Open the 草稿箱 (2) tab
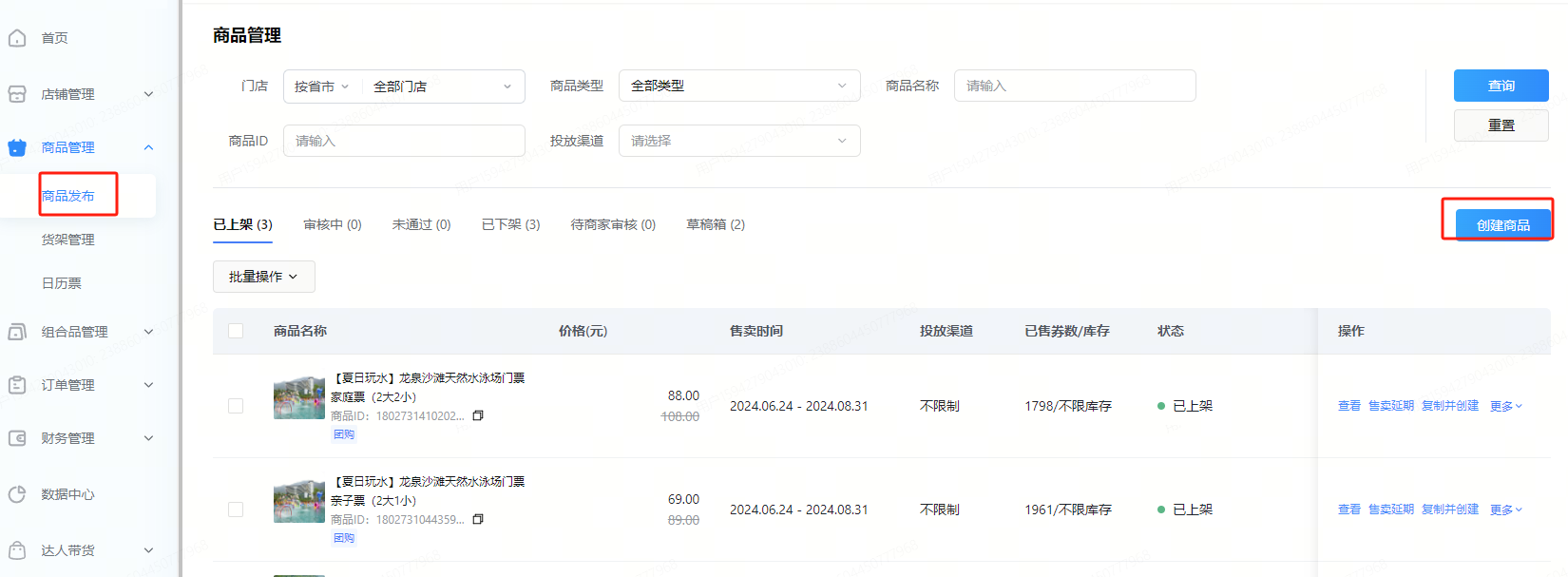Screen dimensions: 1568x577 [715, 224]
